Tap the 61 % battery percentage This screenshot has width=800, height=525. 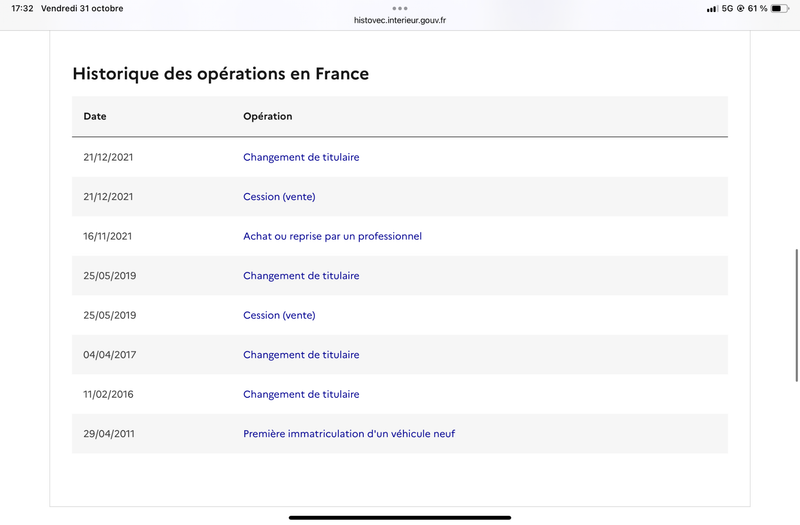[759, 9]
